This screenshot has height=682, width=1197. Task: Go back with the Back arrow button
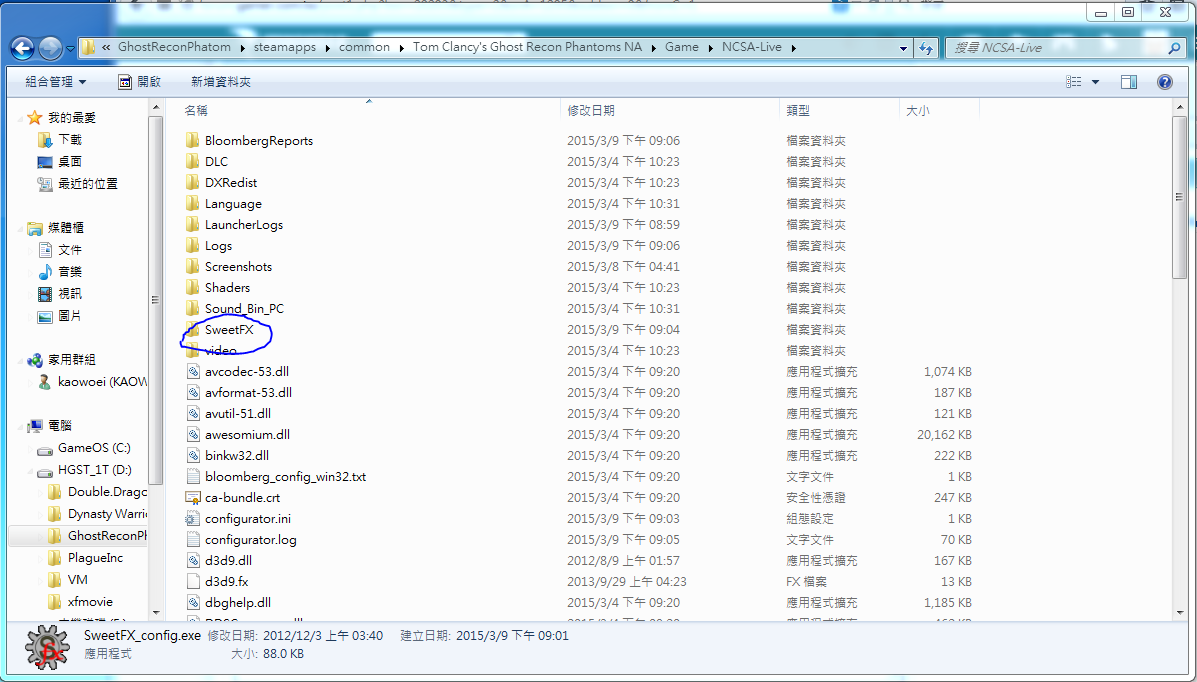tap(23, 48)
